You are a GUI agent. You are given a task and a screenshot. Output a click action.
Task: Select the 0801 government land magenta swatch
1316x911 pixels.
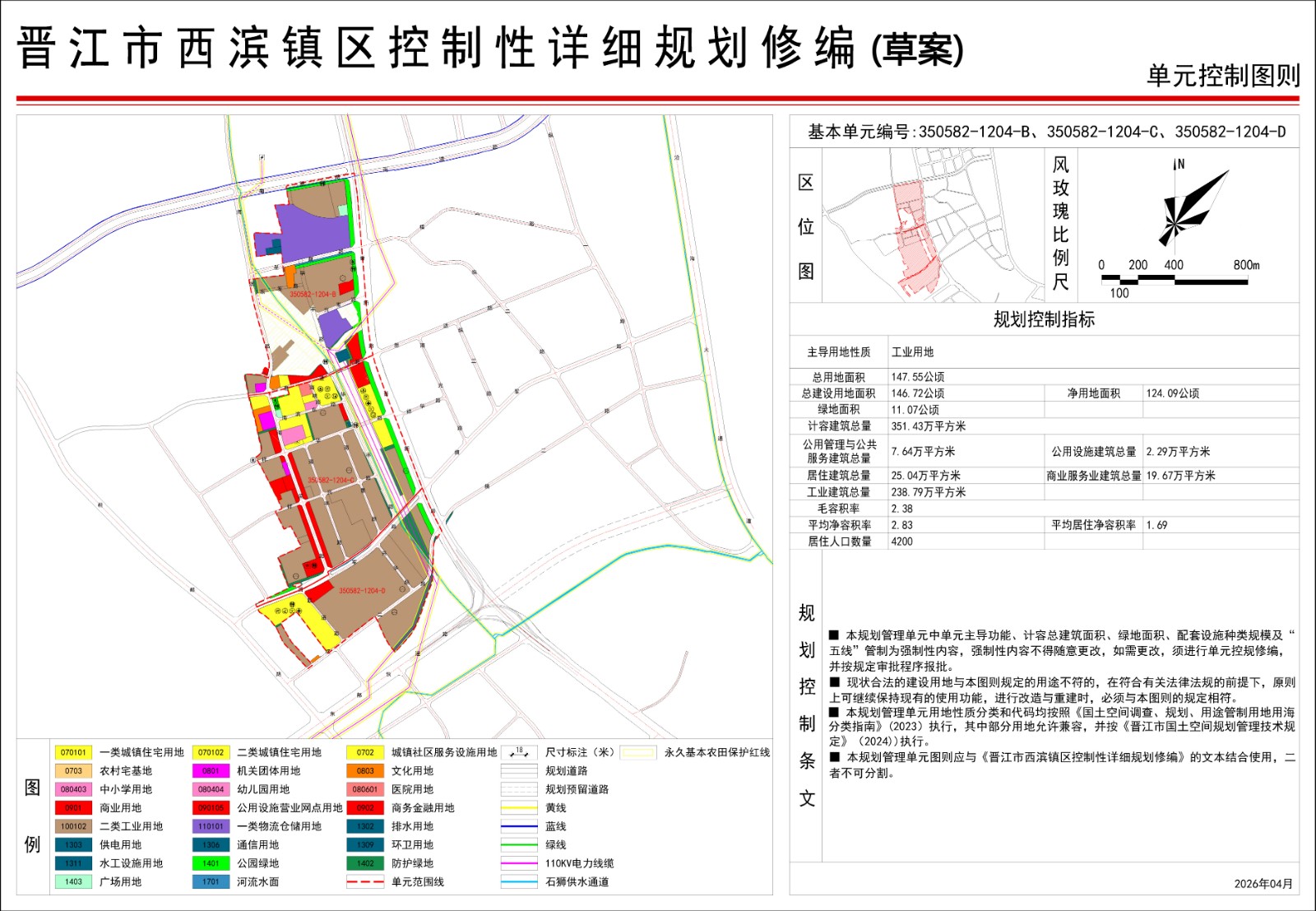click(211, 771)
